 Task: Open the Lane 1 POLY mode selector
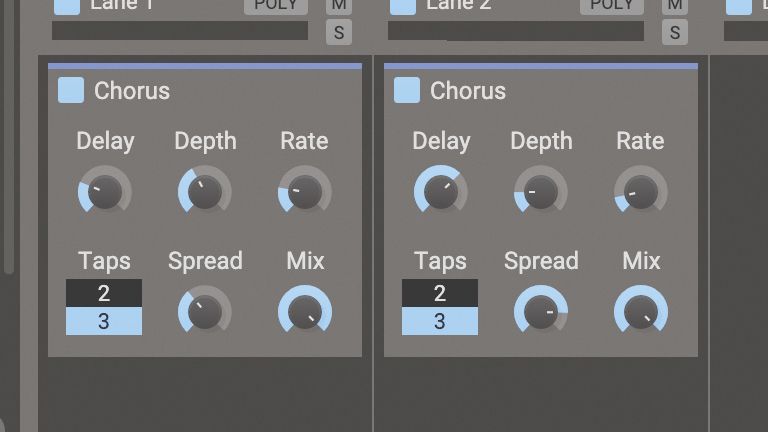[x=276, y=5]
